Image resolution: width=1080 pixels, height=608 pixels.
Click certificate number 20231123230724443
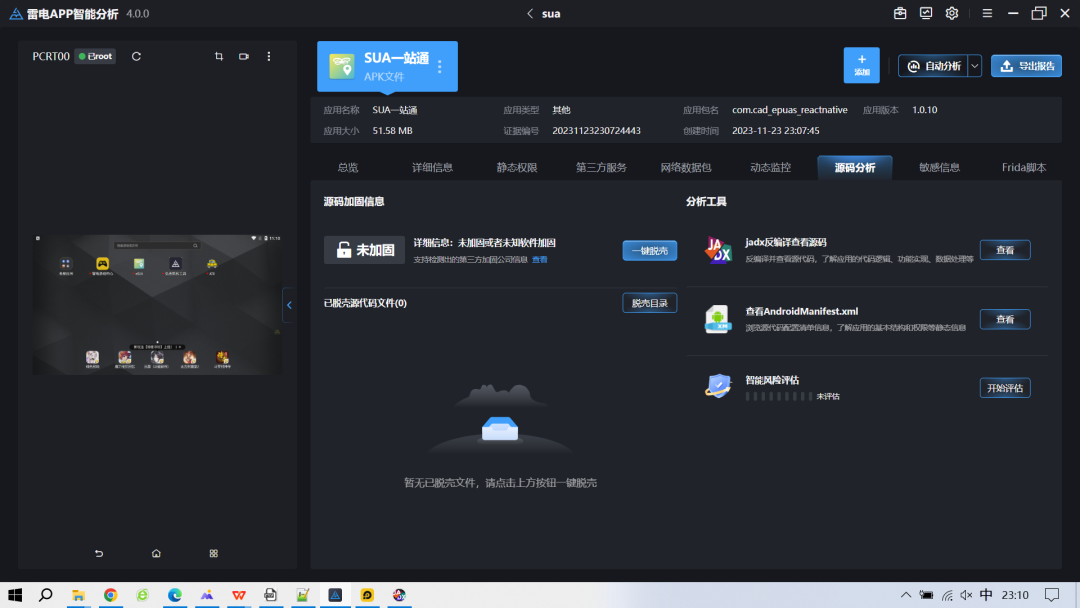click(x=596, y=131)
